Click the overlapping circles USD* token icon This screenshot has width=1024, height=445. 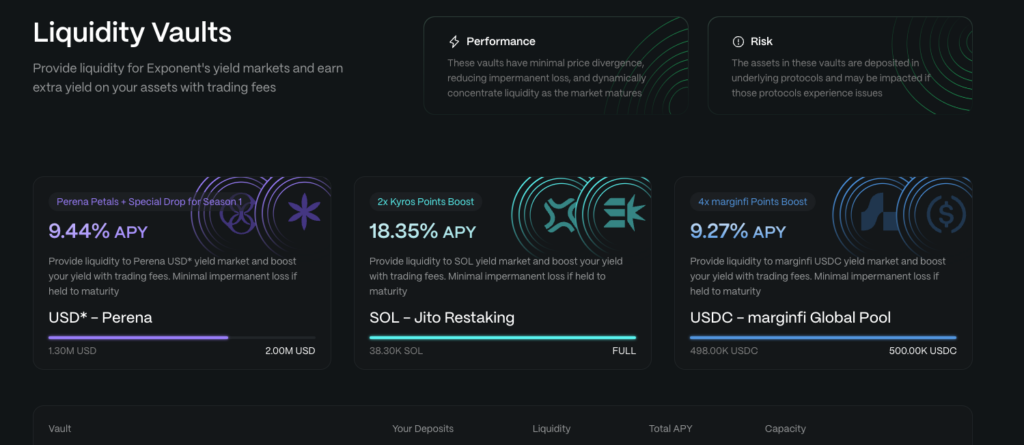(237, 213)
